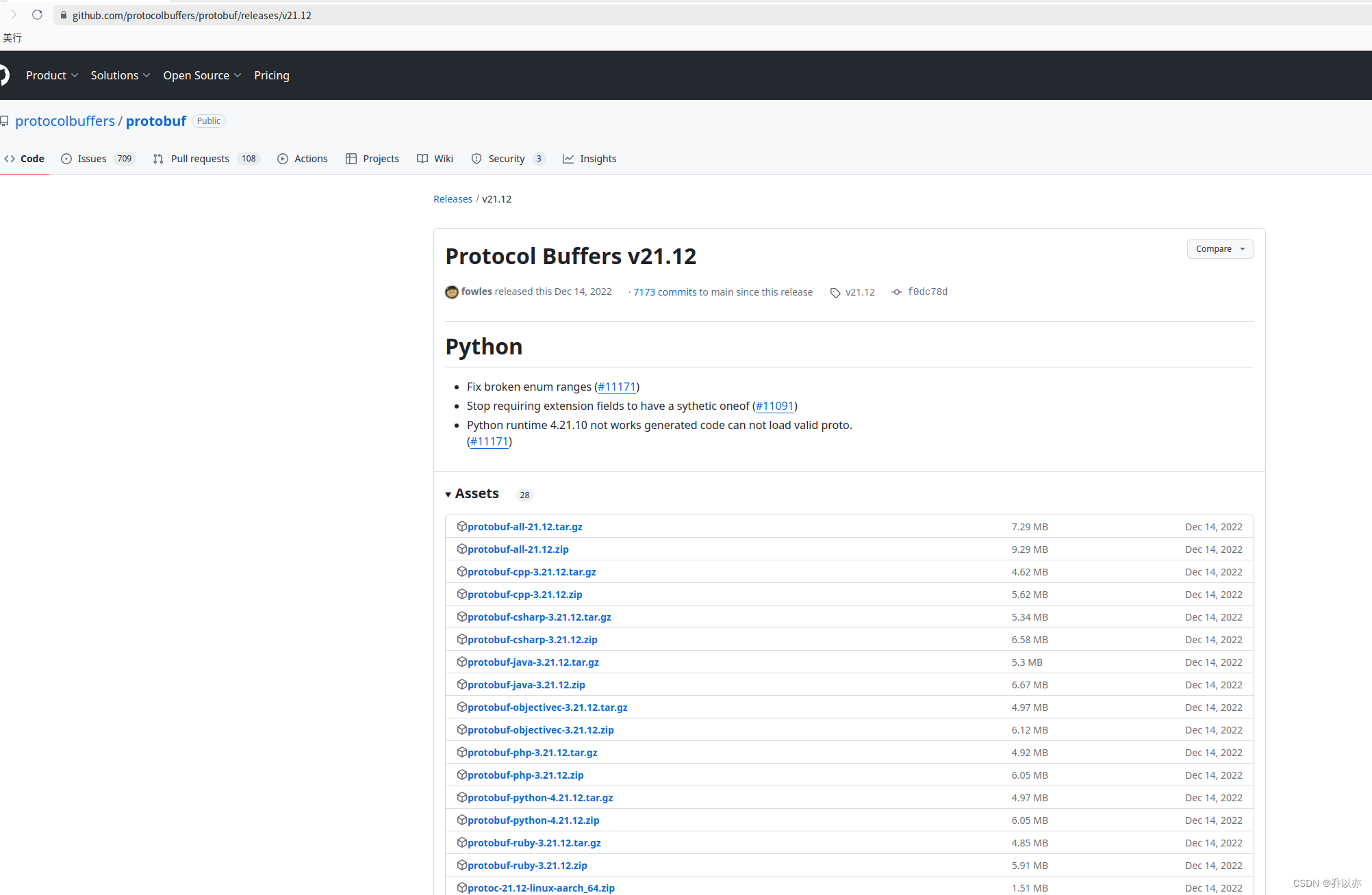
Task: Click package icon for protobuf-csharp-3.21.12.tar.gz
Action: 462,617
